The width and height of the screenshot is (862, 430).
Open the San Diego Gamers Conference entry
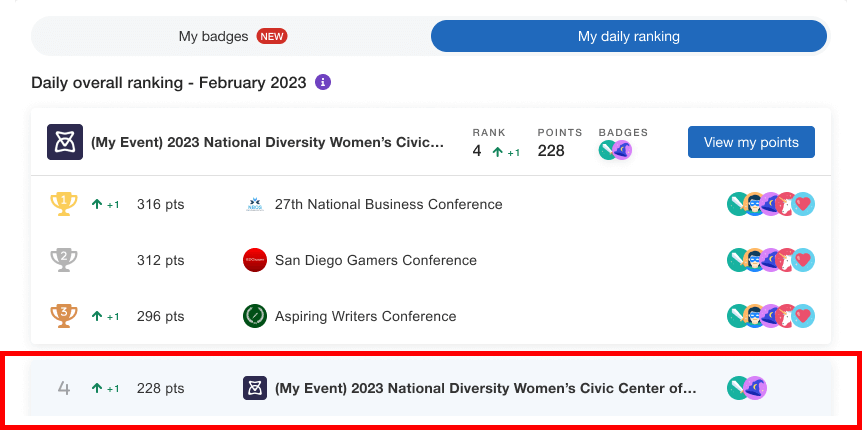pyautogui.click(x=375, y=260)
